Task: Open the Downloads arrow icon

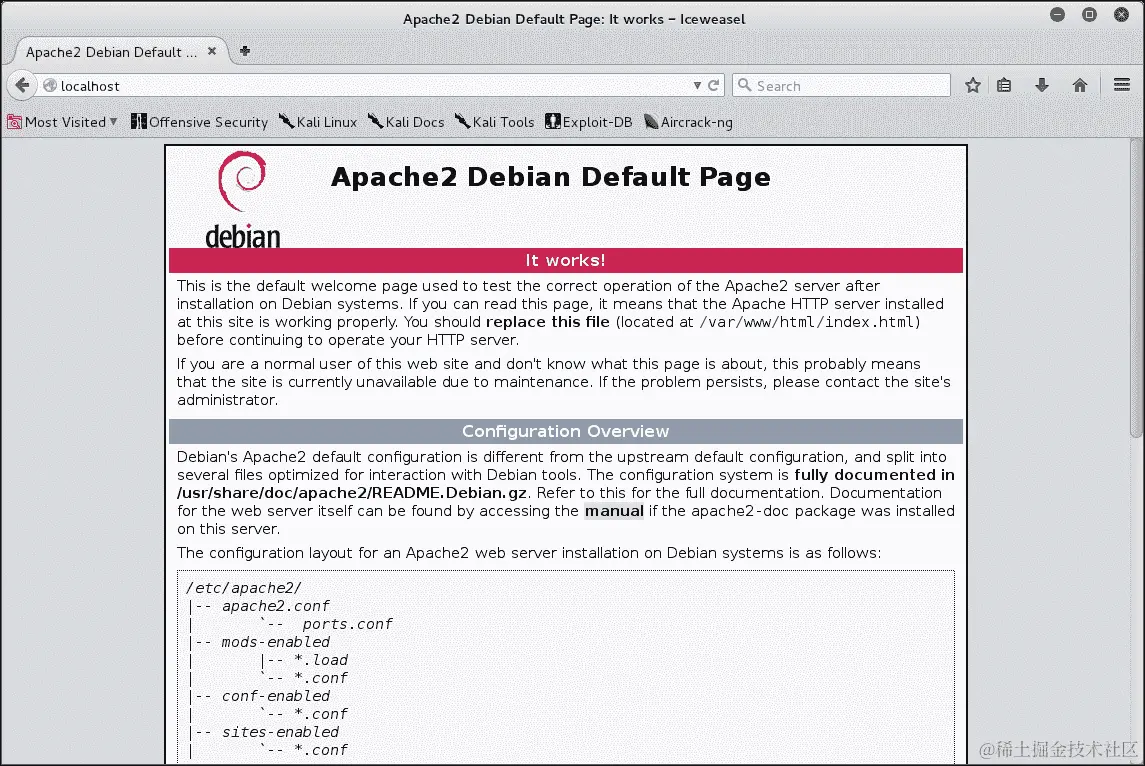Action: [1042, 85]
